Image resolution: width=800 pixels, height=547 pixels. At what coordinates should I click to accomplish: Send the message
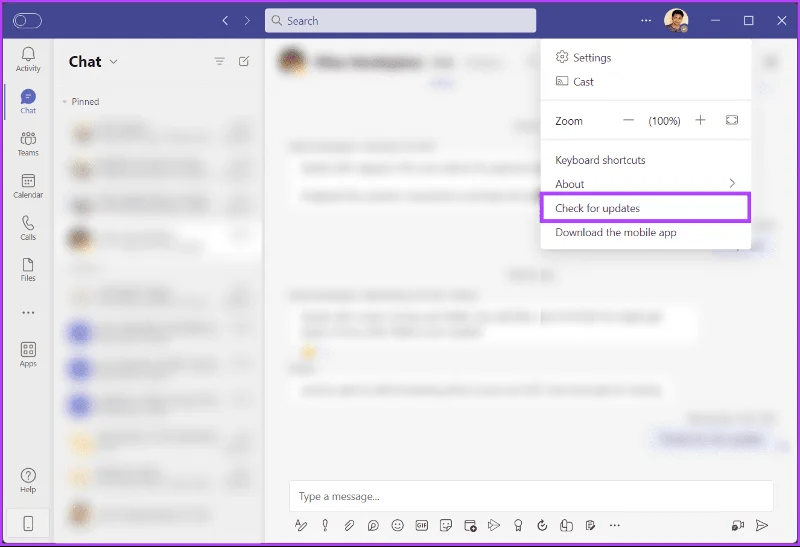click(762, 525)
